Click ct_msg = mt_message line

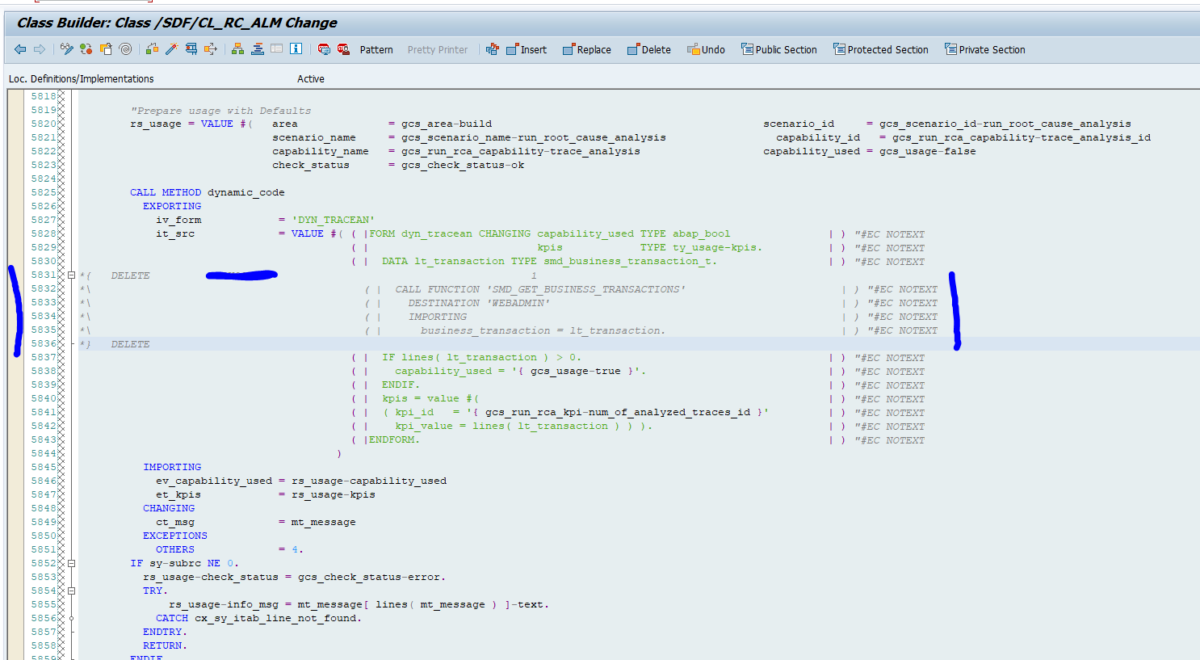coord(256,522)
